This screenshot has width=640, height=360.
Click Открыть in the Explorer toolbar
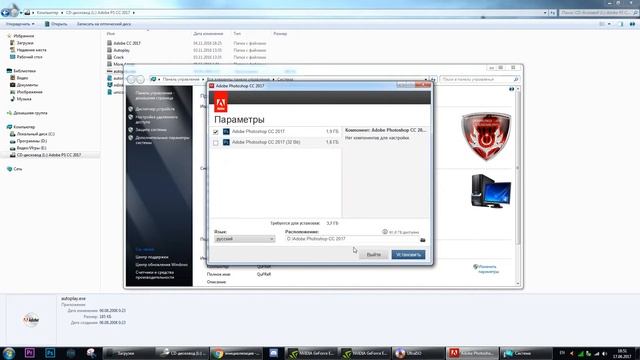tap(56, 24)
